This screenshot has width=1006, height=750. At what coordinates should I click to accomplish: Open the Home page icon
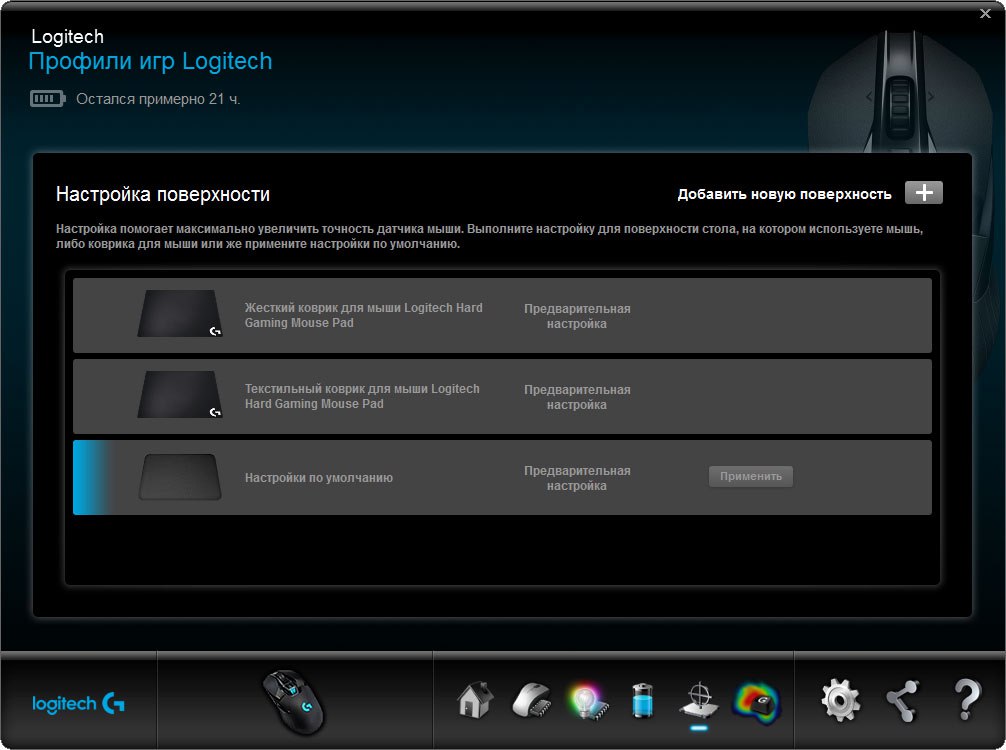475,699
